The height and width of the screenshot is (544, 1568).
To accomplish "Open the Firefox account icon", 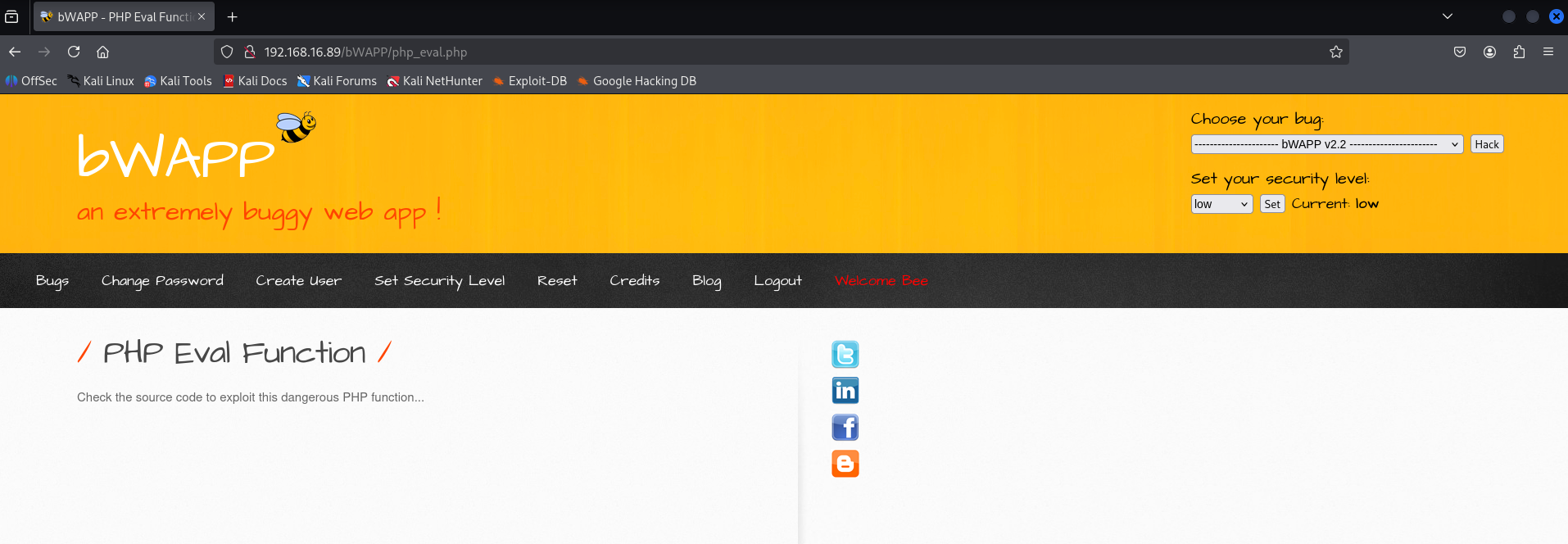I will 1489,52.
